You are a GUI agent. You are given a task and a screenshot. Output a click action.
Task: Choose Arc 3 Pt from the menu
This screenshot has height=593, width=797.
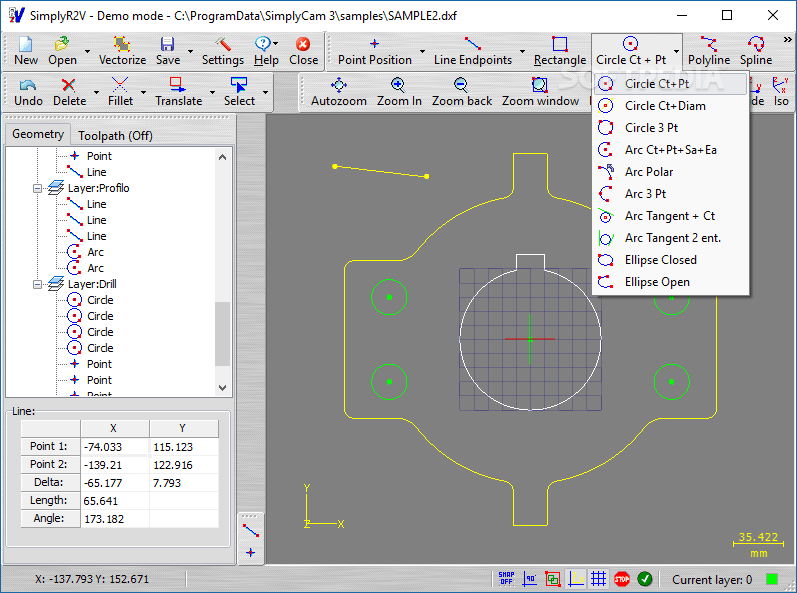671,194
